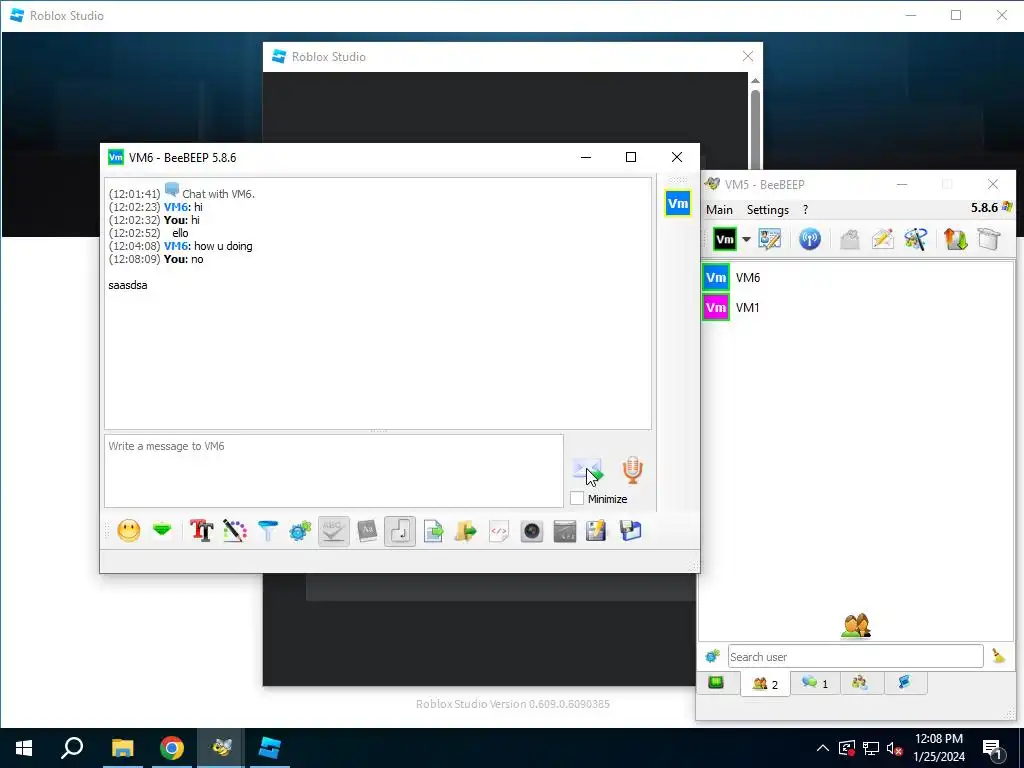The image size is (1024, 768).
Task: Close the inner Roblox Studio dialog
Action: coord(748,57)
